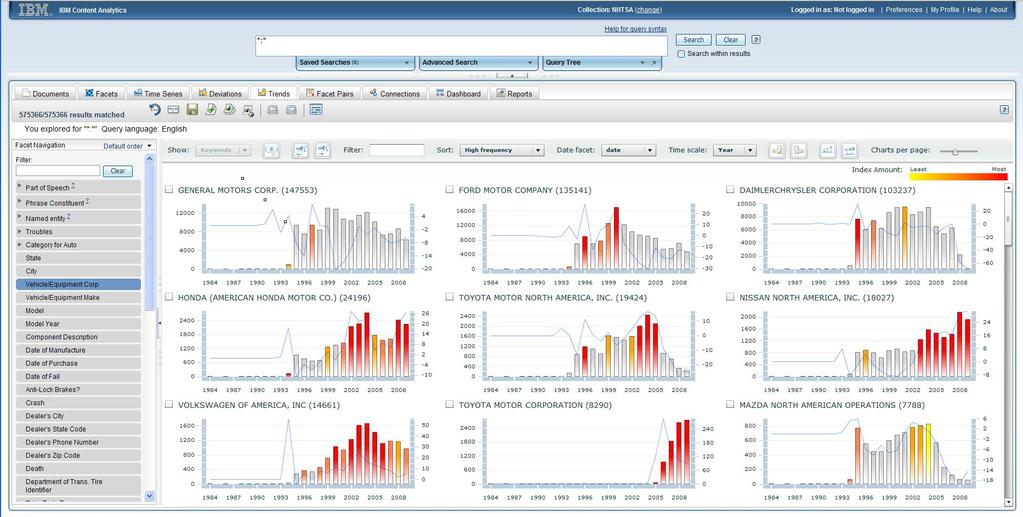Check the GENERAL MOTORS CORP. chart checkbox

pyautogui.click(x=169, y=189)
